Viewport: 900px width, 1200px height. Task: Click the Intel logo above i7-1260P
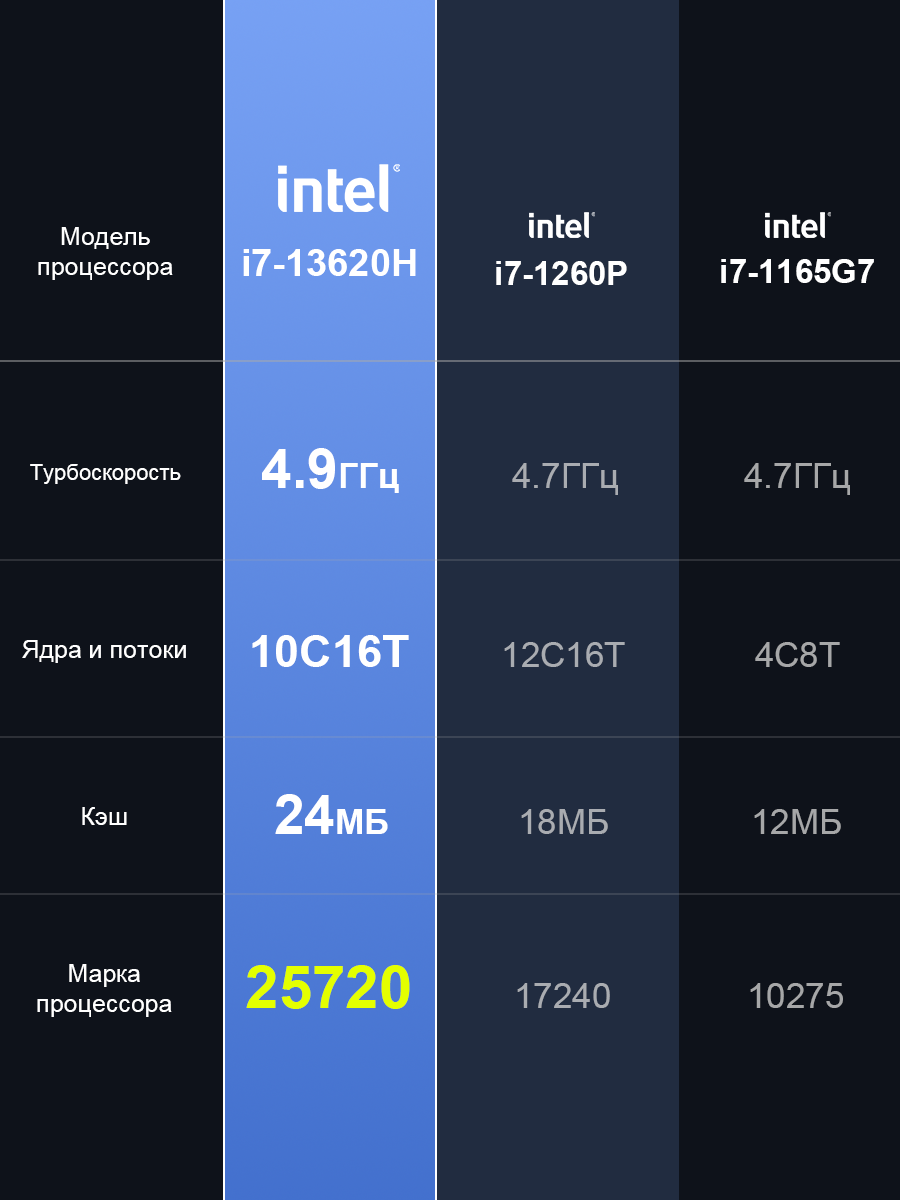click(561, 225)
